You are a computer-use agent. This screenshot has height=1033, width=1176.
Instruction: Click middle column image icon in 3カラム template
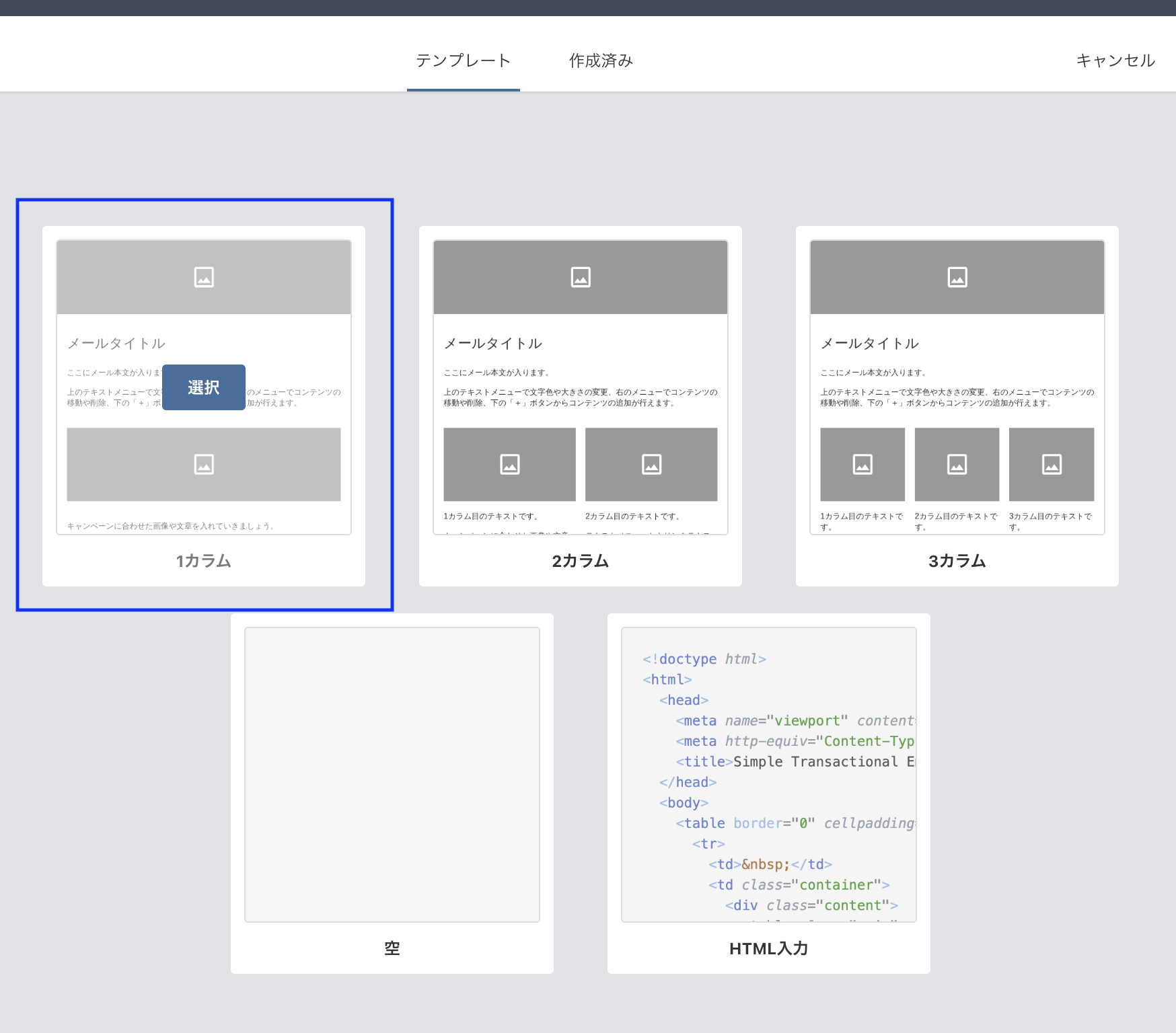point(957,464)
